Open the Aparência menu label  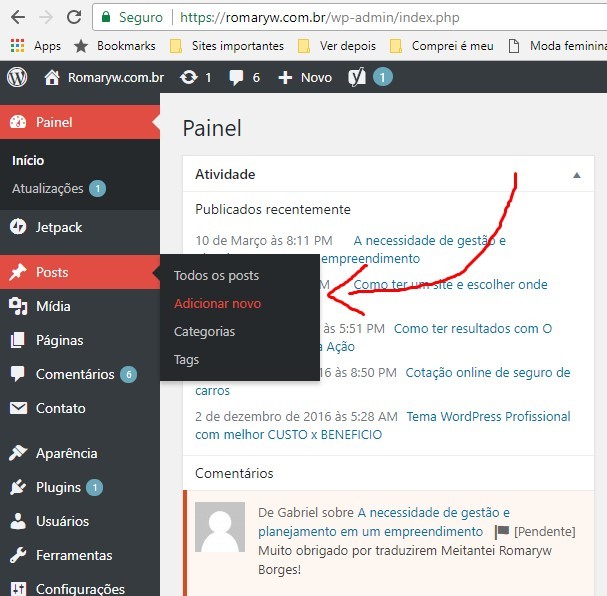click(x=67, y=453)
